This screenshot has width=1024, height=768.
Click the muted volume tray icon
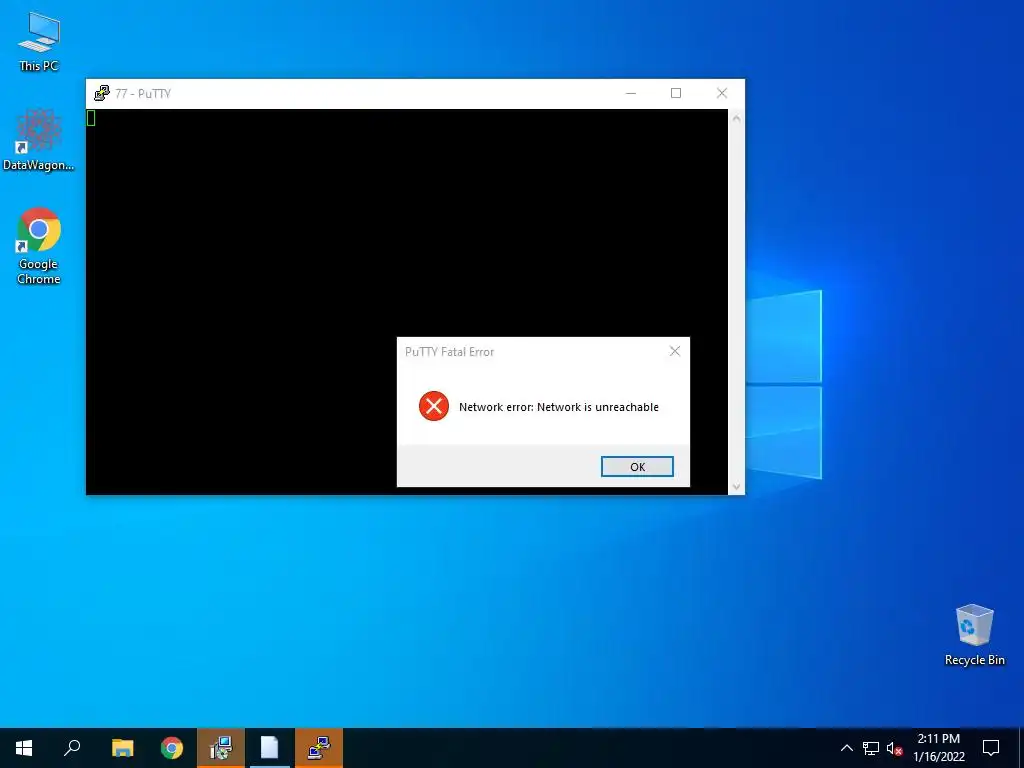pos(895,748)
